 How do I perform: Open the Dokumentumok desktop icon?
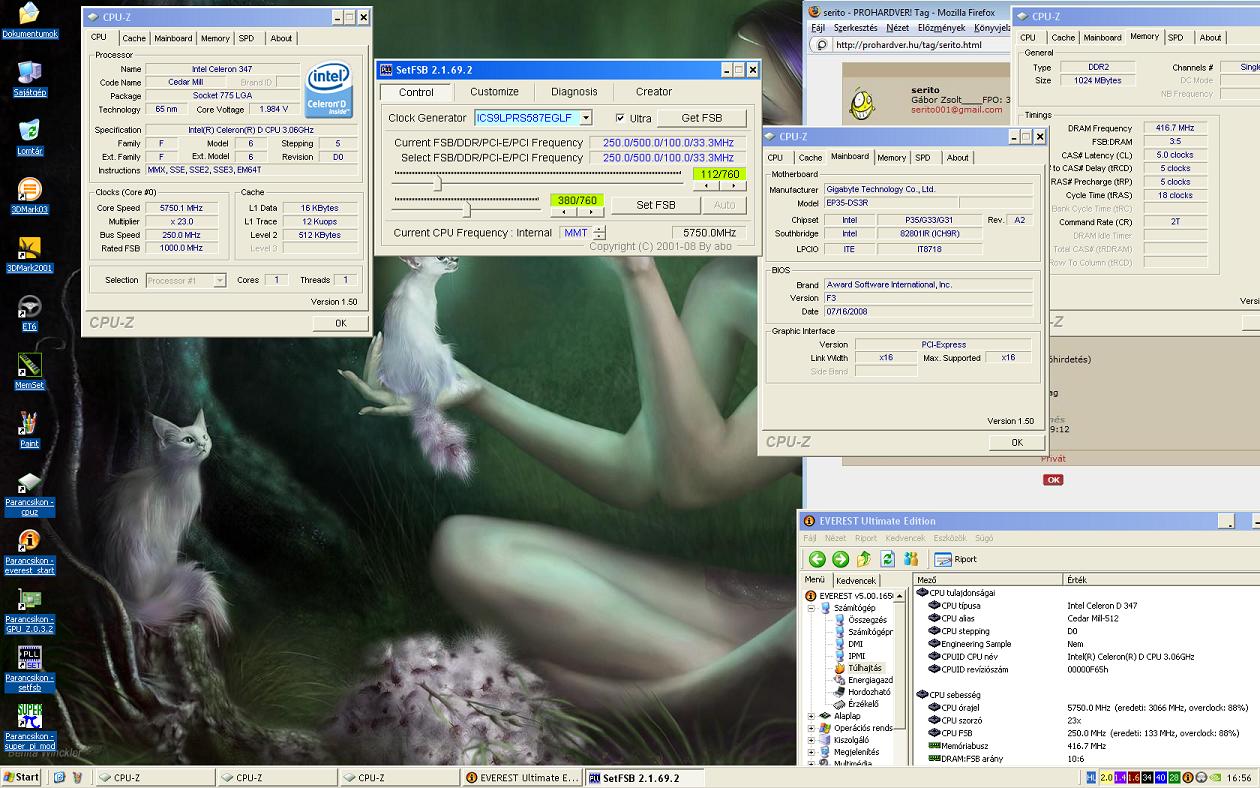tap(29, 20)
